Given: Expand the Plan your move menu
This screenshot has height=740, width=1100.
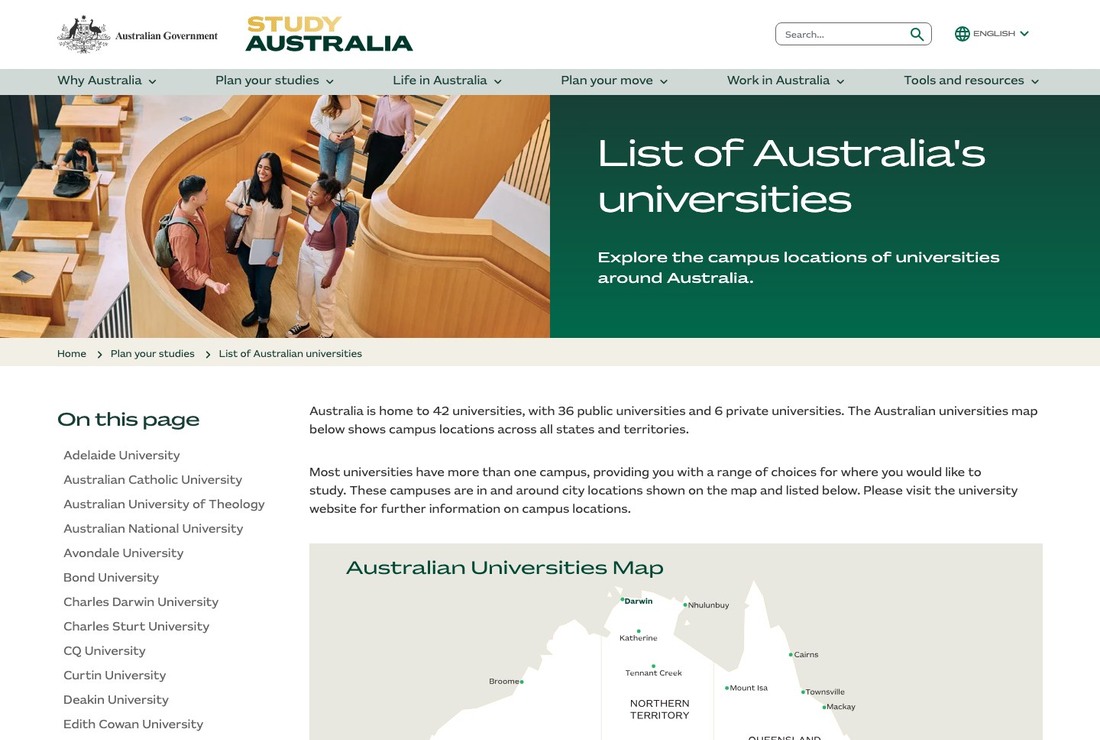Looking at the screenshot, I should [614, 81].
